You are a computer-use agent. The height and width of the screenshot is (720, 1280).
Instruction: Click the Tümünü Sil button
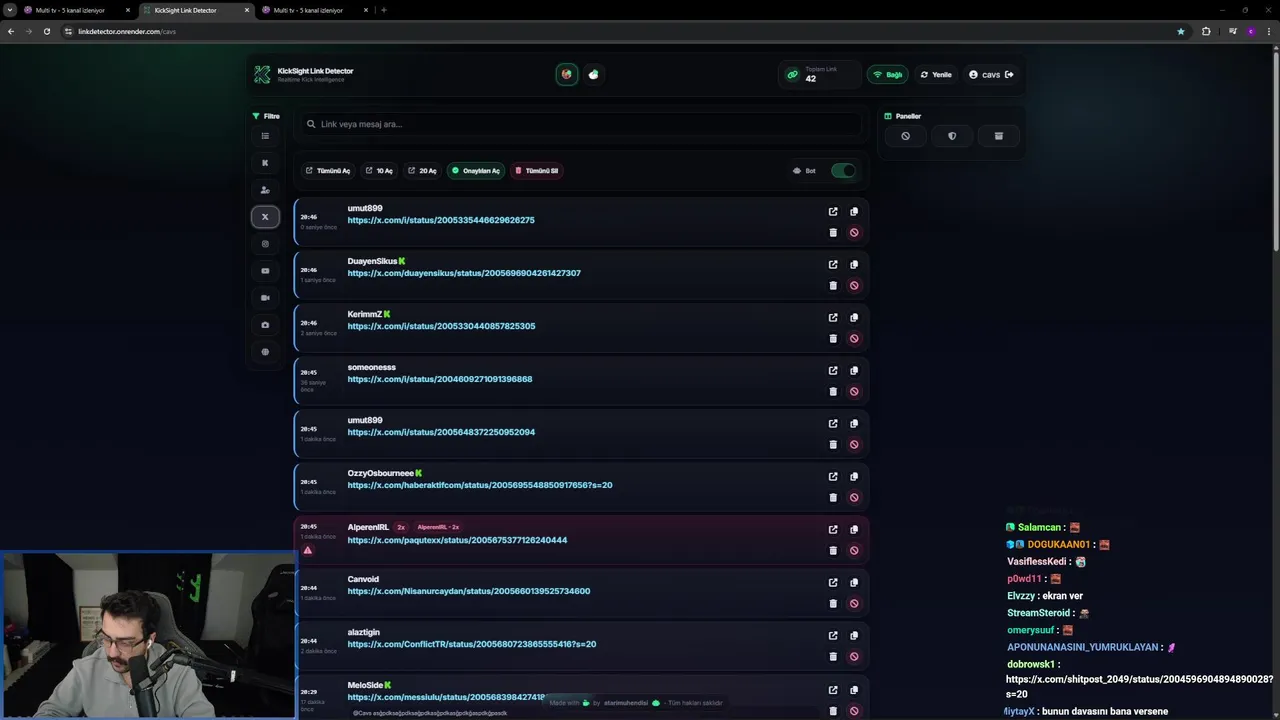pyautogui.click(x=537, y=171)
